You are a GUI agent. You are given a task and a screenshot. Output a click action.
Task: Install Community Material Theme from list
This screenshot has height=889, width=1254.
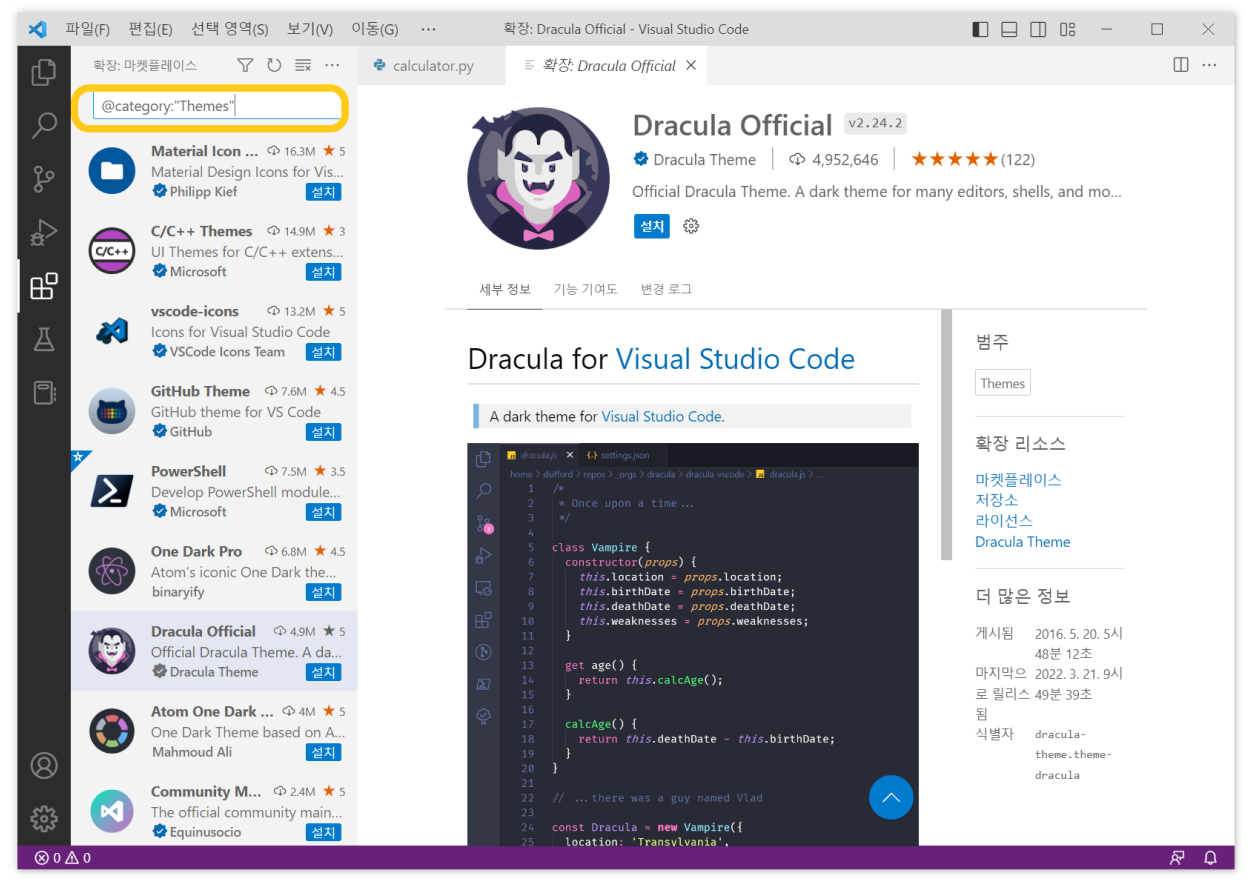(x=324, y=832)
